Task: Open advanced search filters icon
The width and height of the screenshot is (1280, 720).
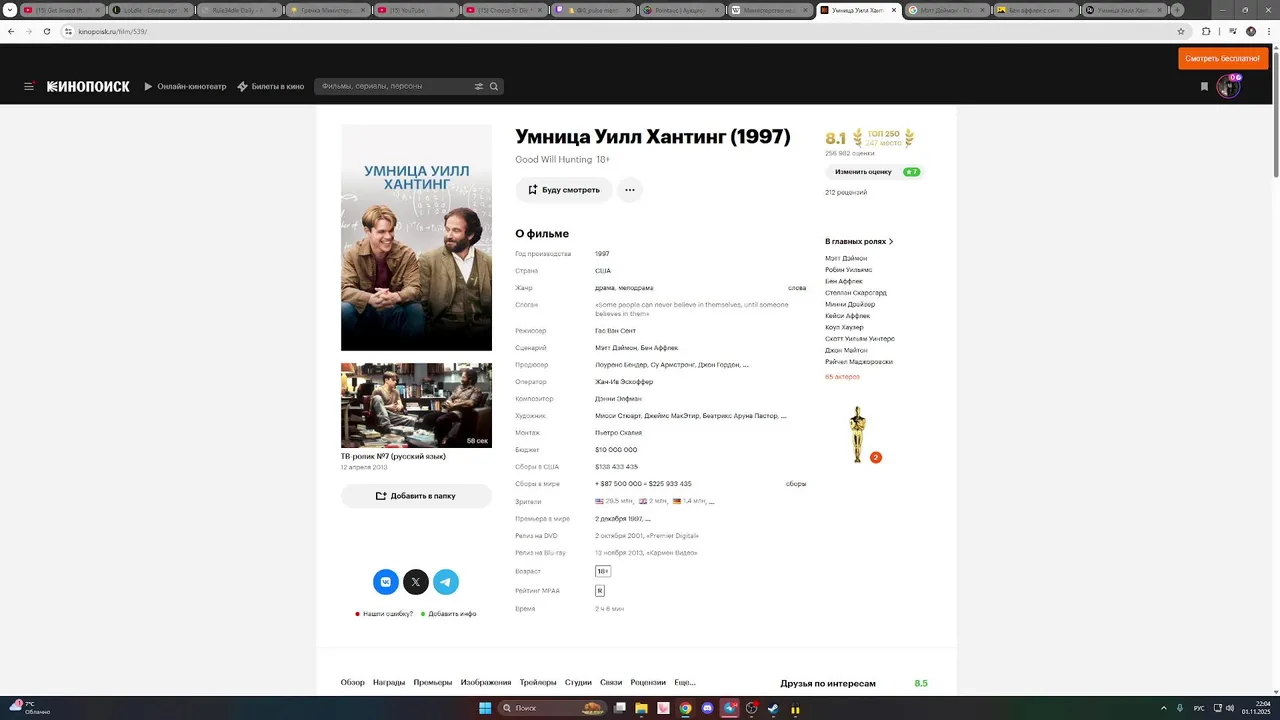Action: 479,86
